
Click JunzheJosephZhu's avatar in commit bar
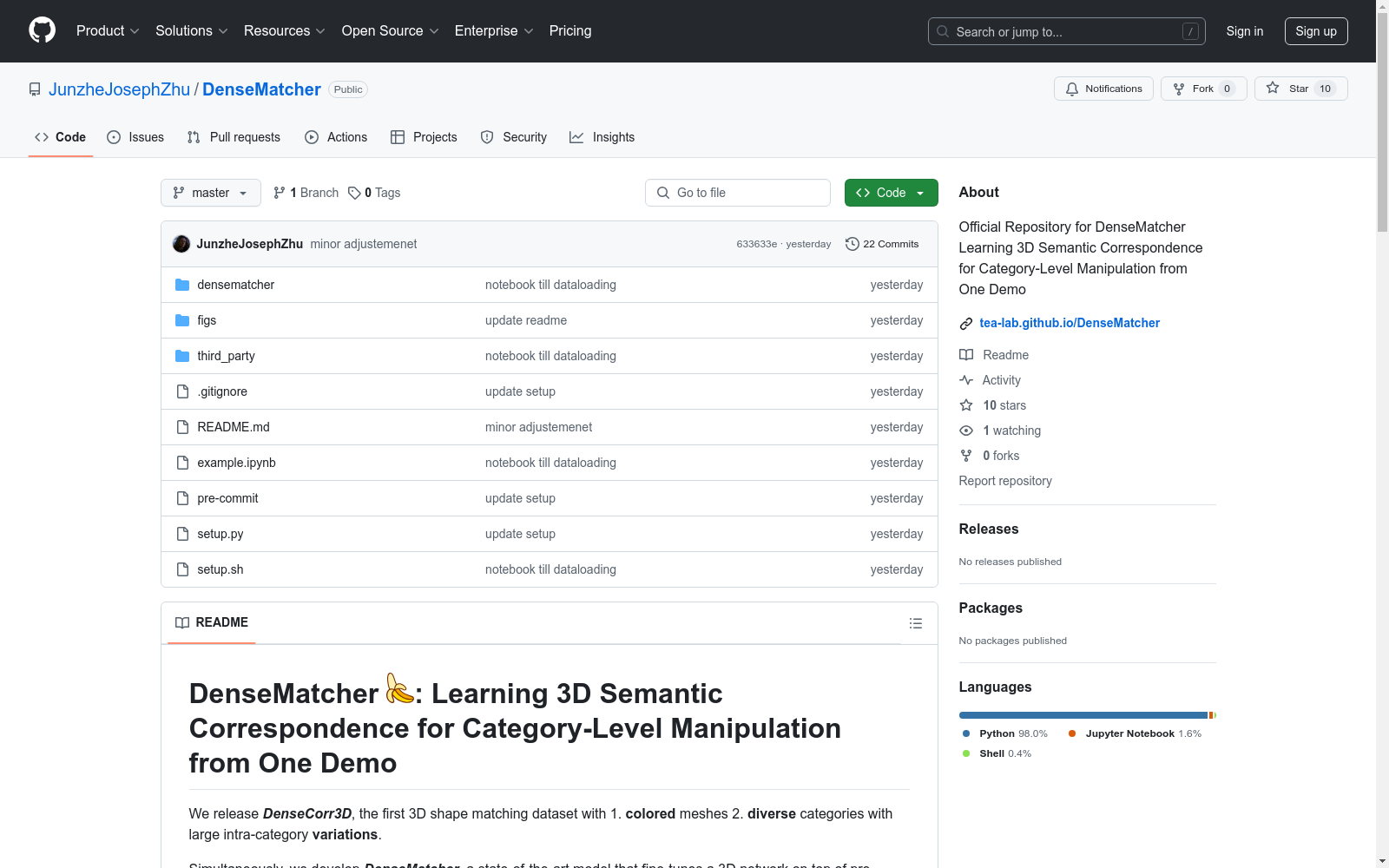point(181,244)
